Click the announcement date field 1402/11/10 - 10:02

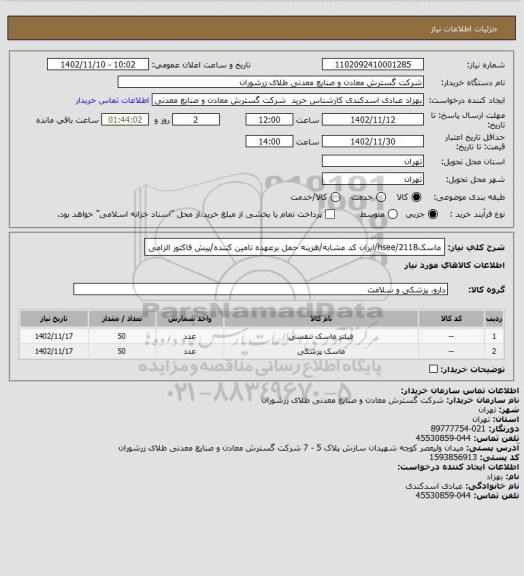click(x=98, y=64)
